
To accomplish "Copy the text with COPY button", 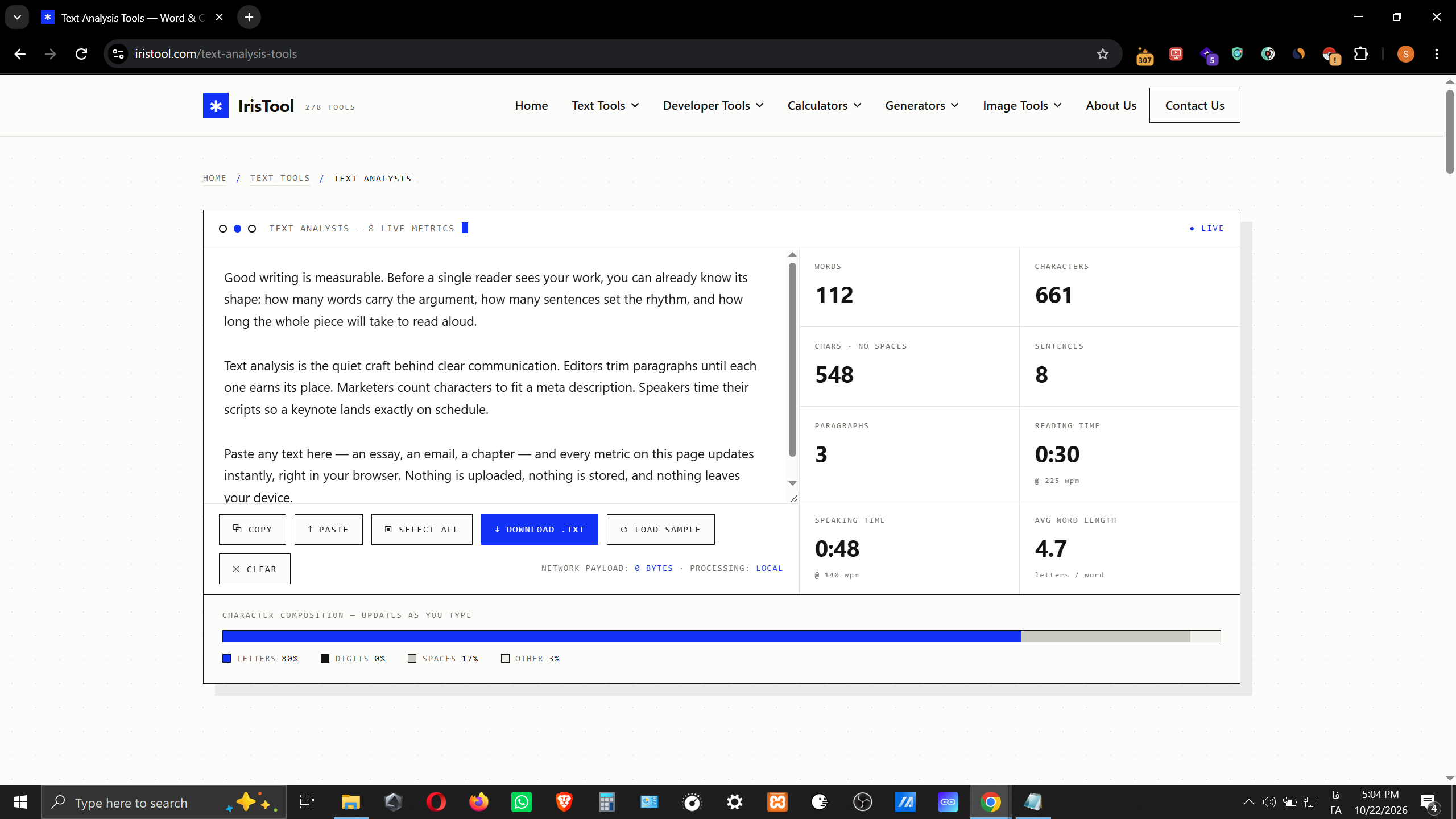I will pyautogui.click(x=253, y=530).
